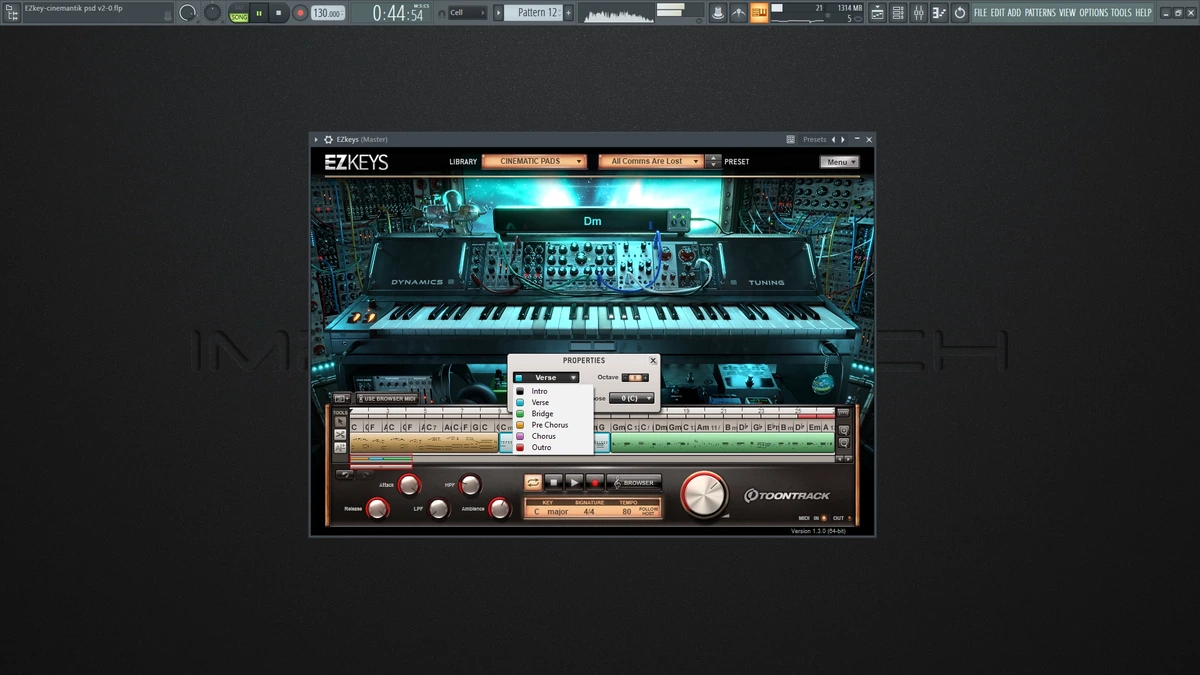Click the Dm chord display
Screen dimensions: 1200x675
[x=593, y=221]
